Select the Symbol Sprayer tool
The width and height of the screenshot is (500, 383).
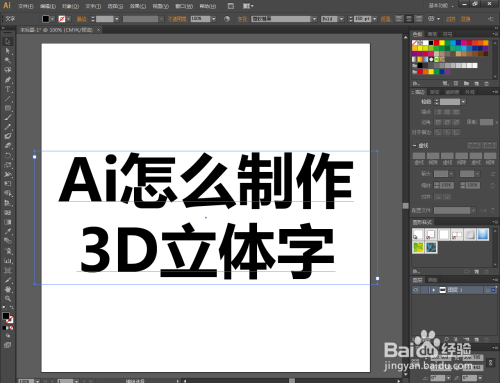[x=8, y=251]
